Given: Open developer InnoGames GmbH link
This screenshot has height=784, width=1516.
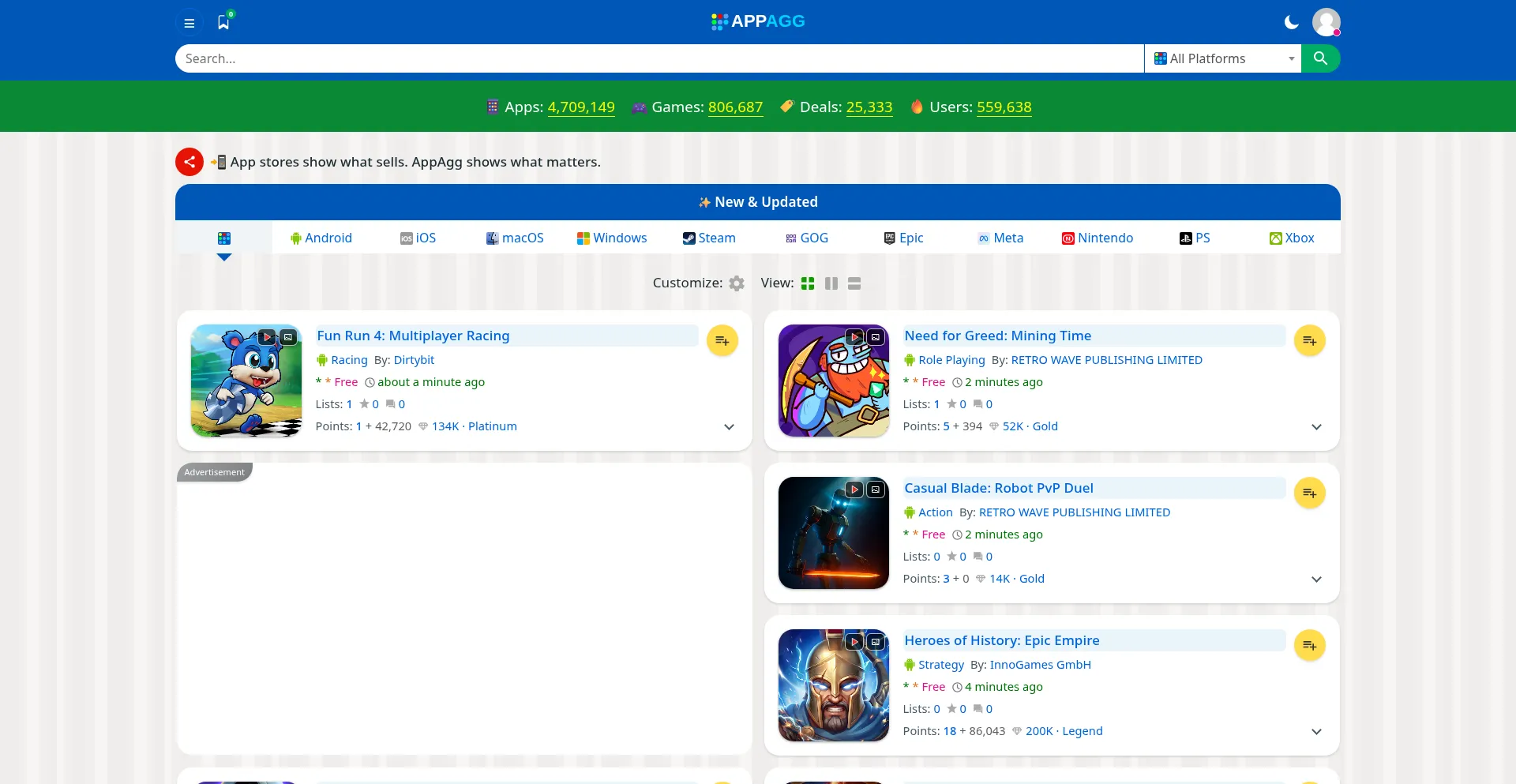Looking at the screenshot, I should point(1041,665).
